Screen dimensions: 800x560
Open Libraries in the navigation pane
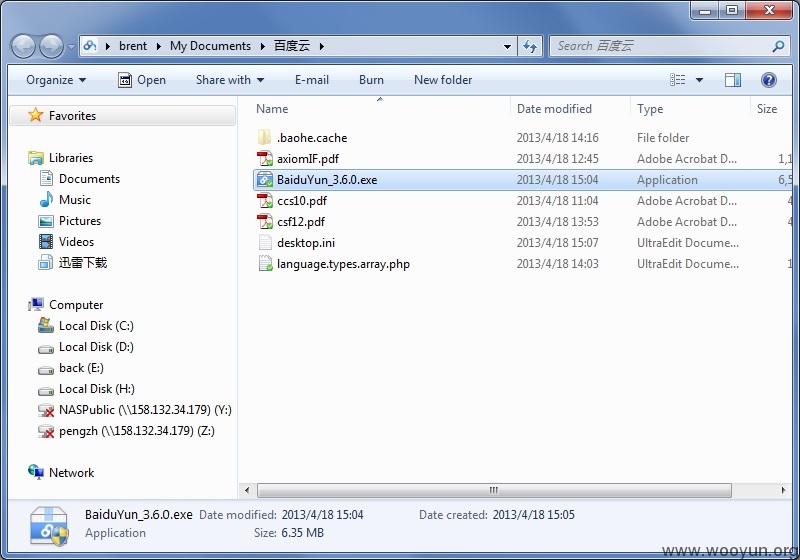tap(70, 158)
